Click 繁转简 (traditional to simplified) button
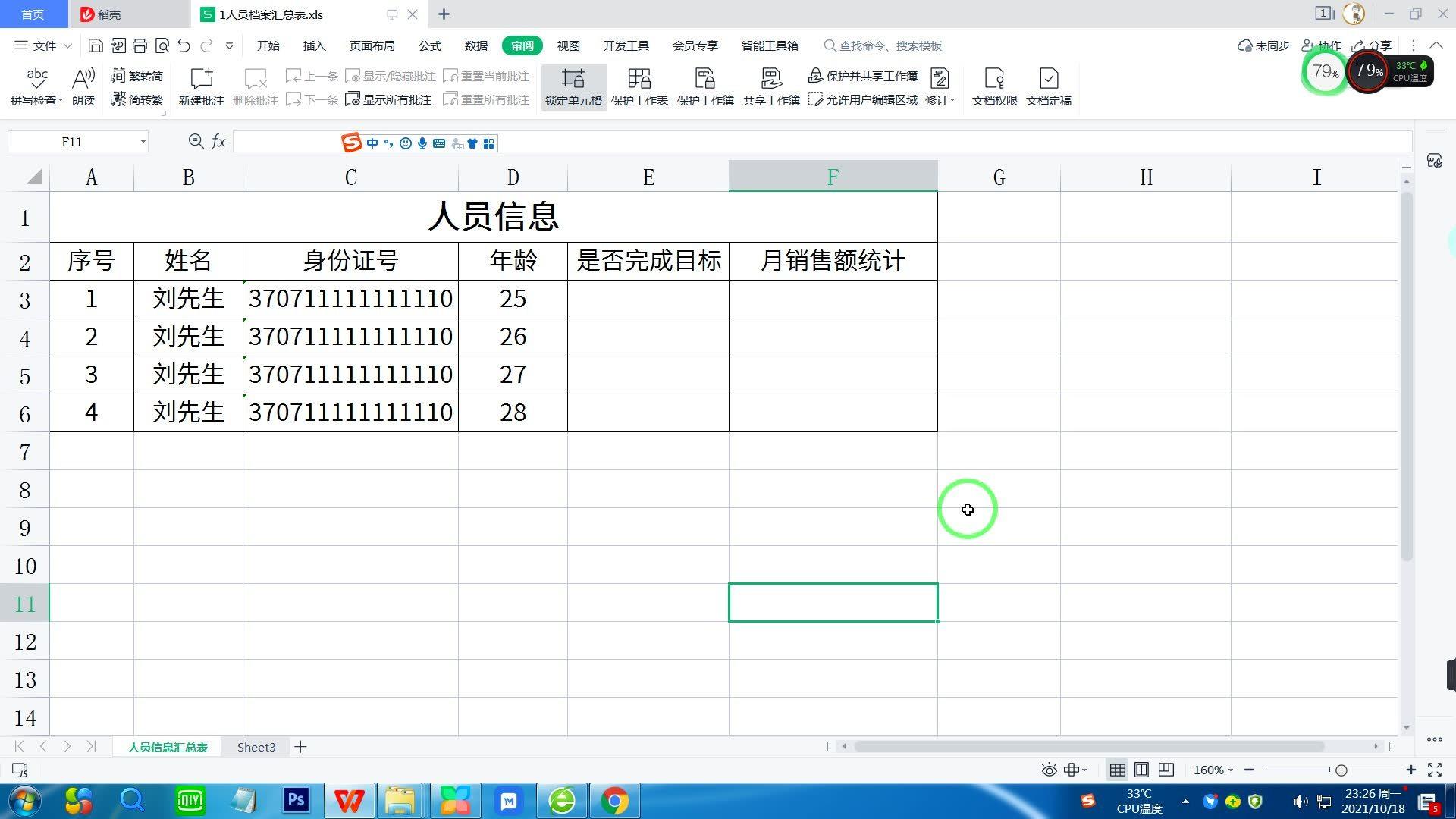This screenshot has height=819, width=1456. (137, 76)
